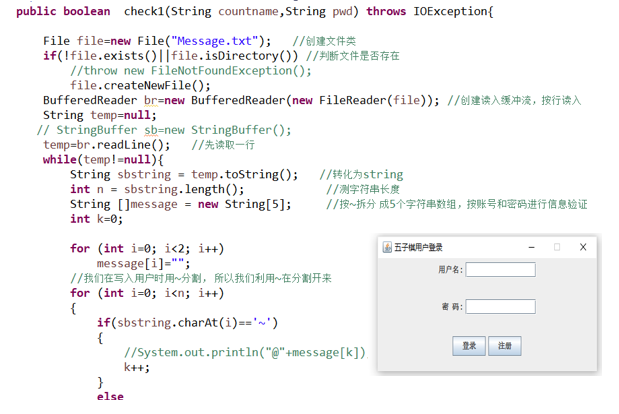
Task: Click the Java icon in login window title
Action: (x=387, y=247)
